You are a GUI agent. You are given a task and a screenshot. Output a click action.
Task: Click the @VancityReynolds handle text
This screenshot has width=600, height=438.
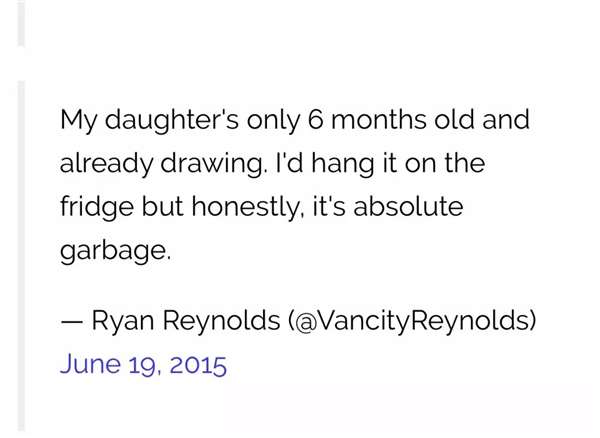click(413, 320)
